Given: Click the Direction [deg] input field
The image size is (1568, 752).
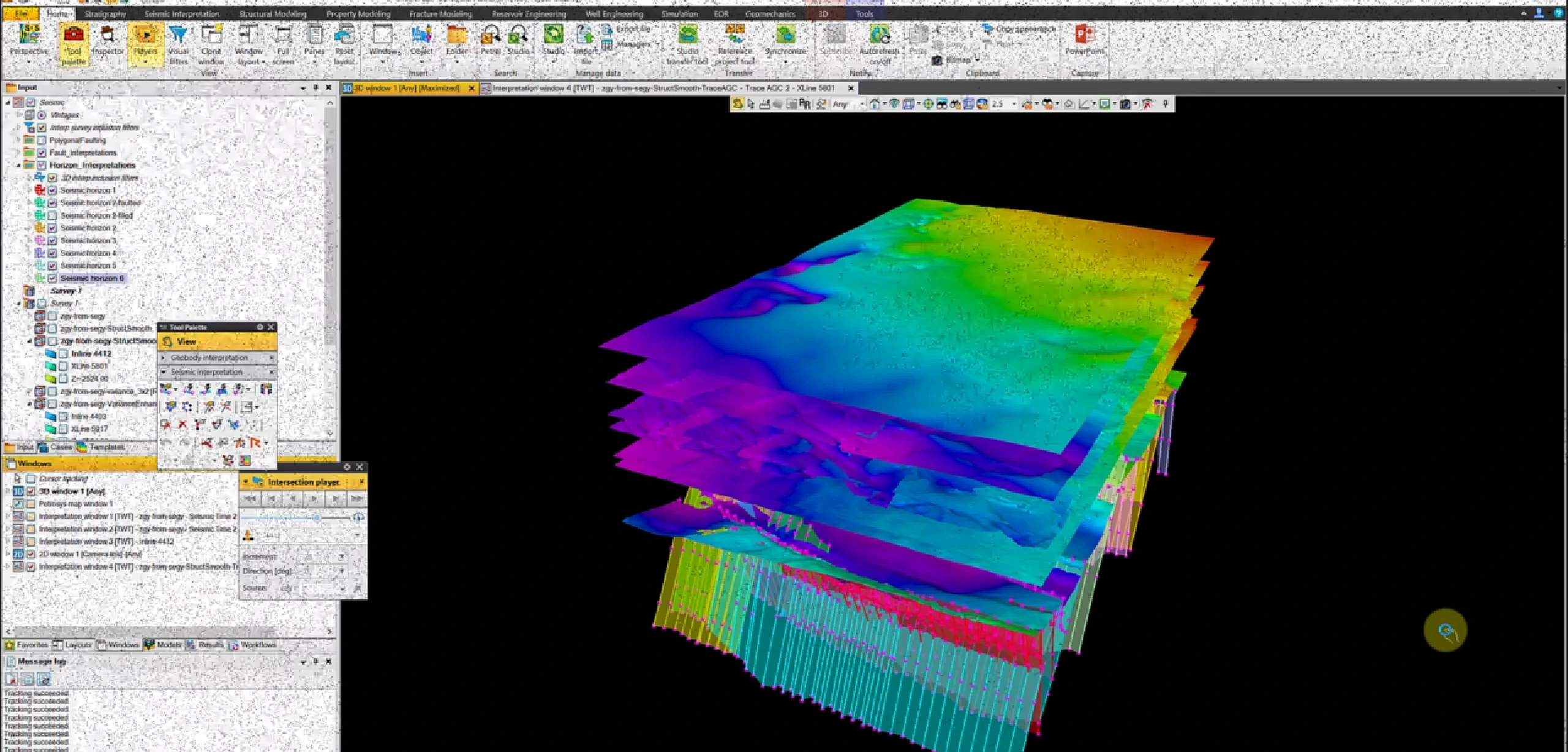Looking at the screenshot, I should click(322, 571).
